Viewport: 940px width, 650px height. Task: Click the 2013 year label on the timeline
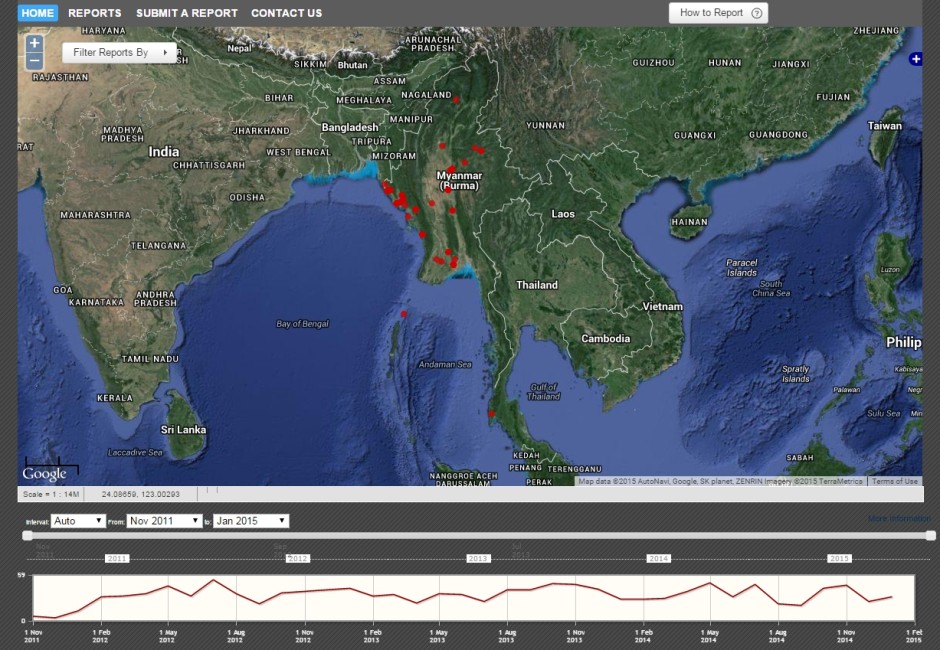click(x=479, y=558)
